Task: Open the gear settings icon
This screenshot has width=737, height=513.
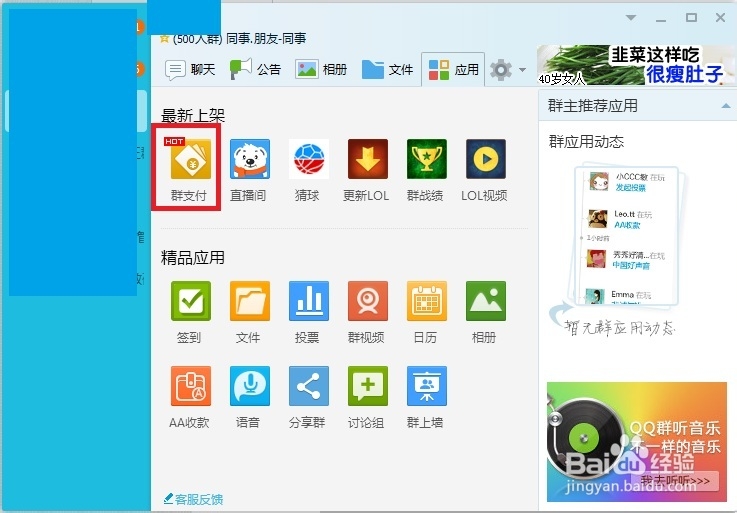Action: click(x=501, y=70)
